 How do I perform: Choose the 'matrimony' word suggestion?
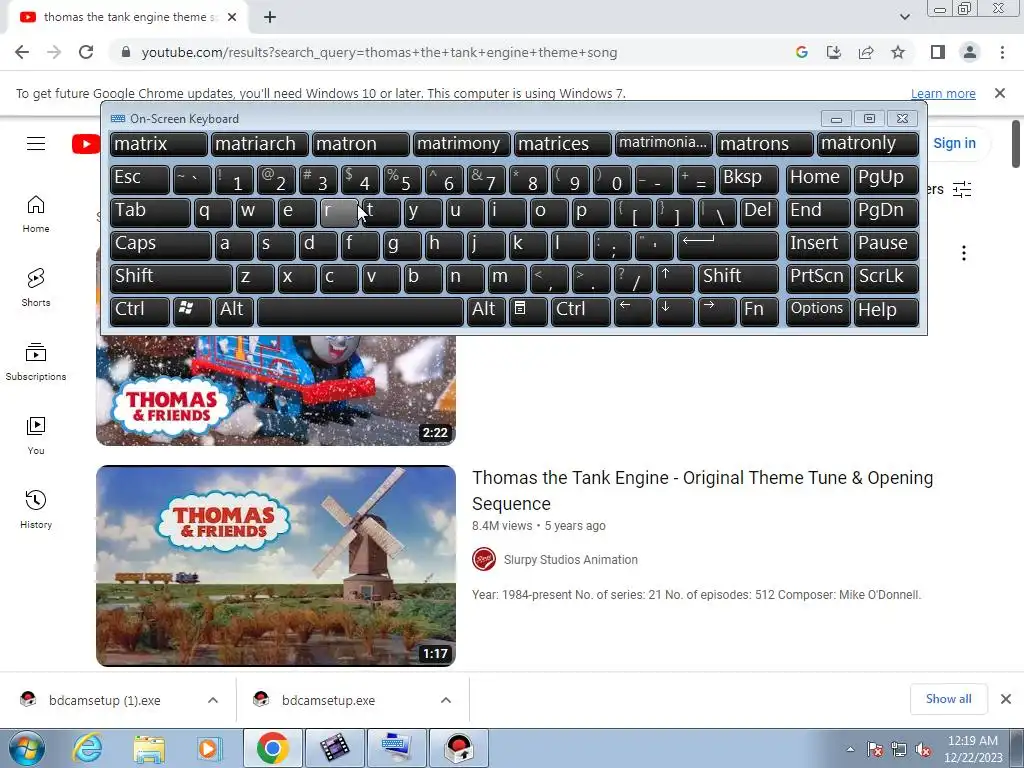click(x=462, y=144)
